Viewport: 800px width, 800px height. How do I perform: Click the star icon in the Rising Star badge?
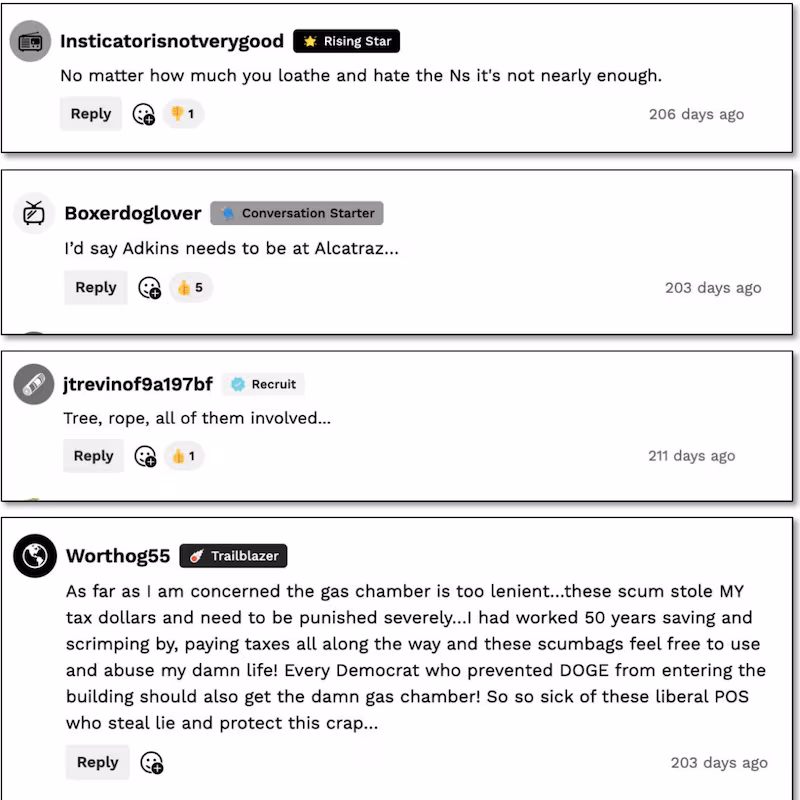point(308,41)
